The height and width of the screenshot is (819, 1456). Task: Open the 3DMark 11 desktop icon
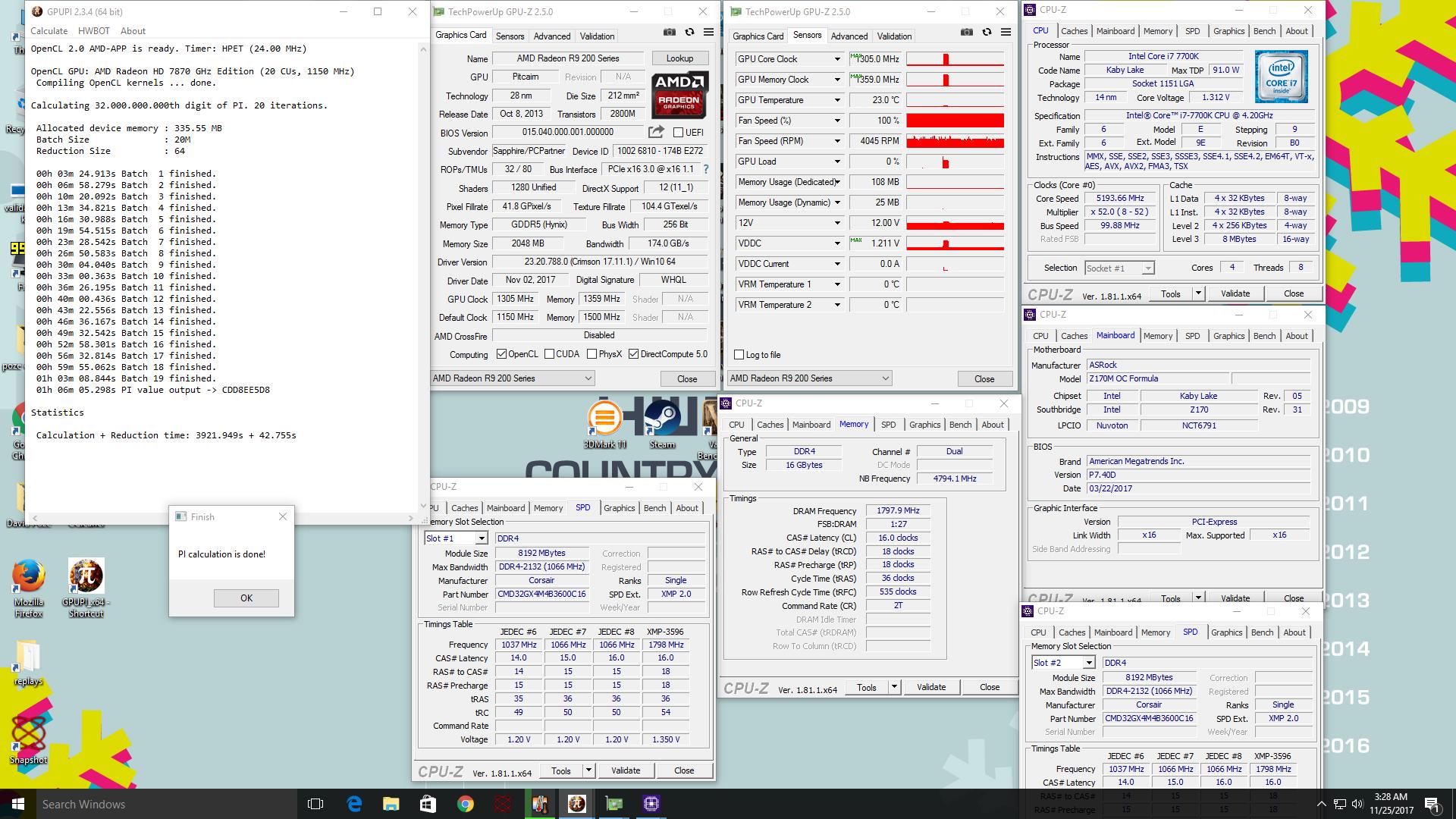(604, 424)
